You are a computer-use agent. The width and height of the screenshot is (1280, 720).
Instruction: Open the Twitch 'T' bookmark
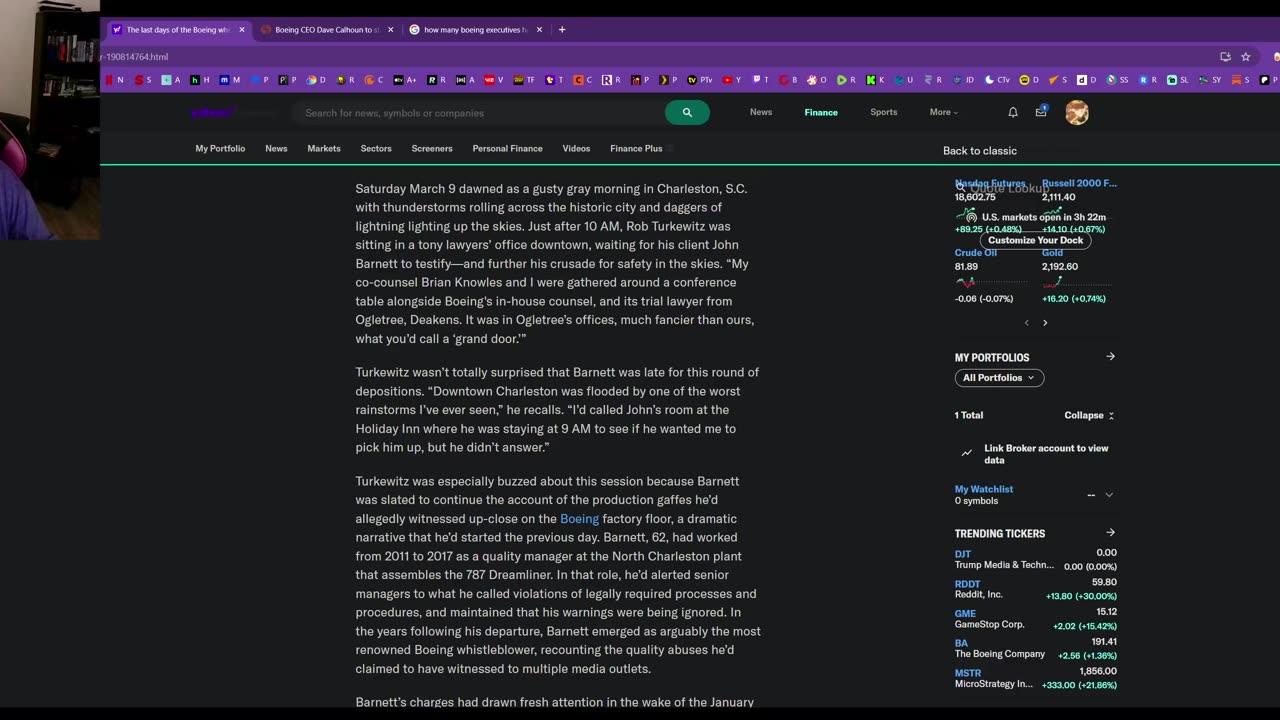pyautogui.click(x=761, y=80)
